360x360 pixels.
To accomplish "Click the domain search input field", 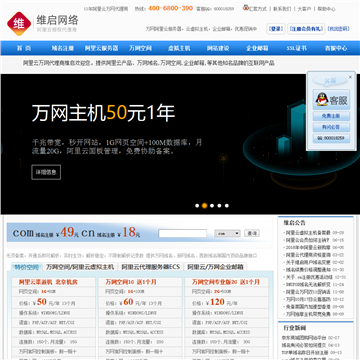I will [182, 233].
